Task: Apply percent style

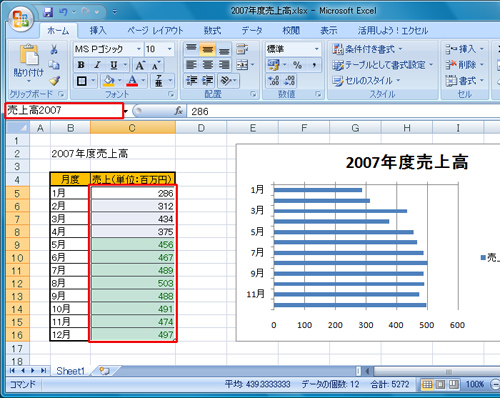Action: pos(297,65)
